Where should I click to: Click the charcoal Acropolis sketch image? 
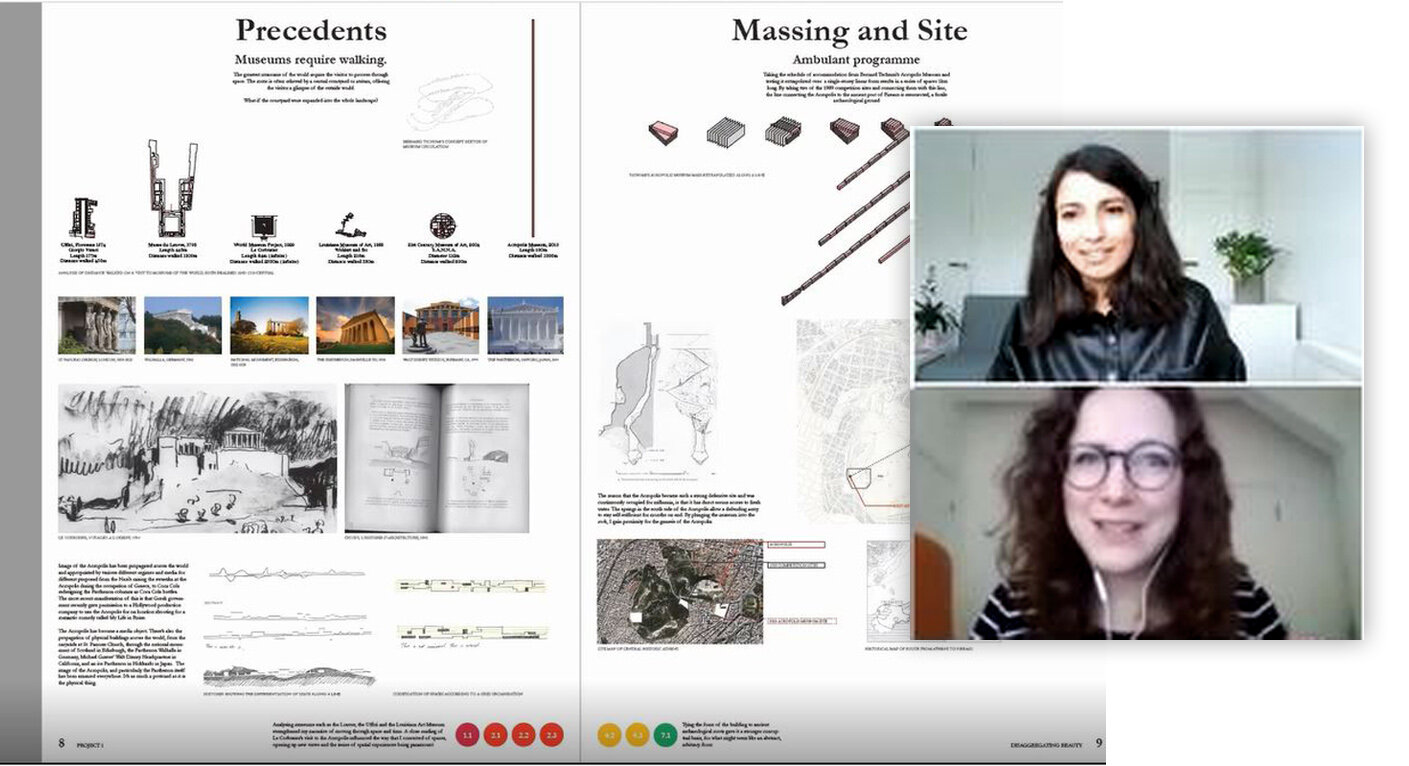coord(198,459)
